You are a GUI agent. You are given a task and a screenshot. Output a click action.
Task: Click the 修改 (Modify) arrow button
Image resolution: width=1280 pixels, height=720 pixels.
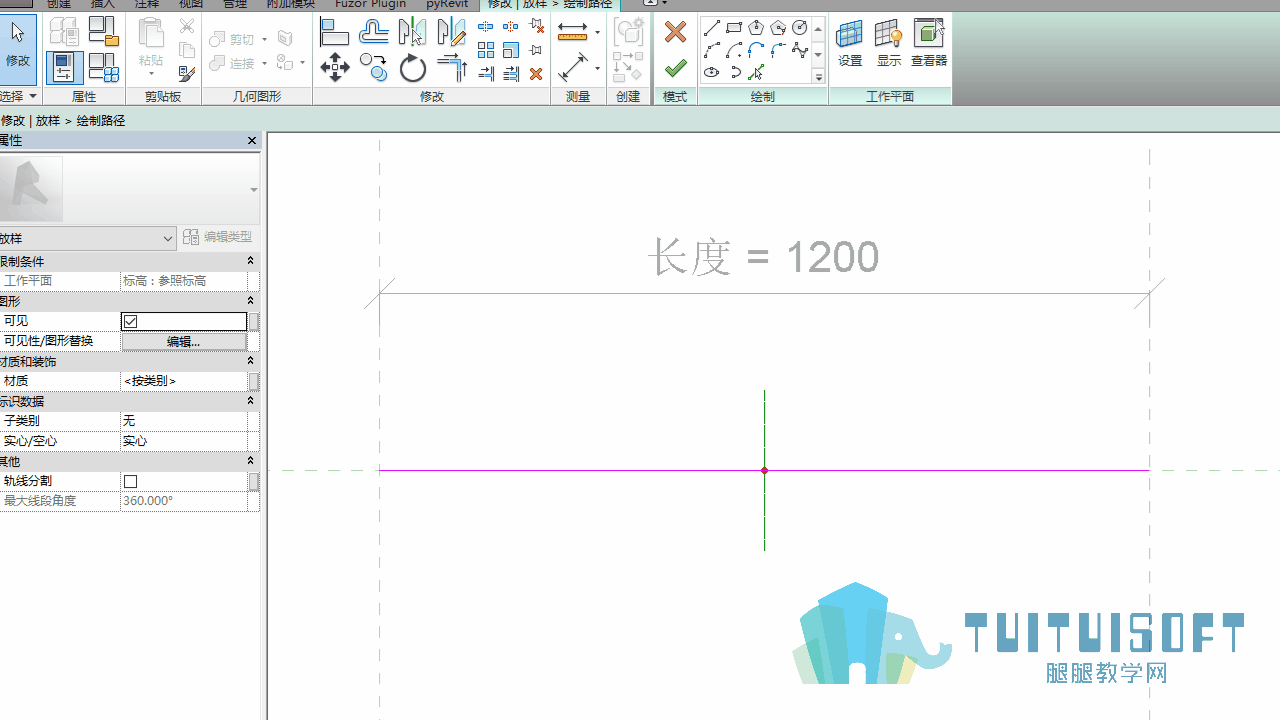coord(18,44)
